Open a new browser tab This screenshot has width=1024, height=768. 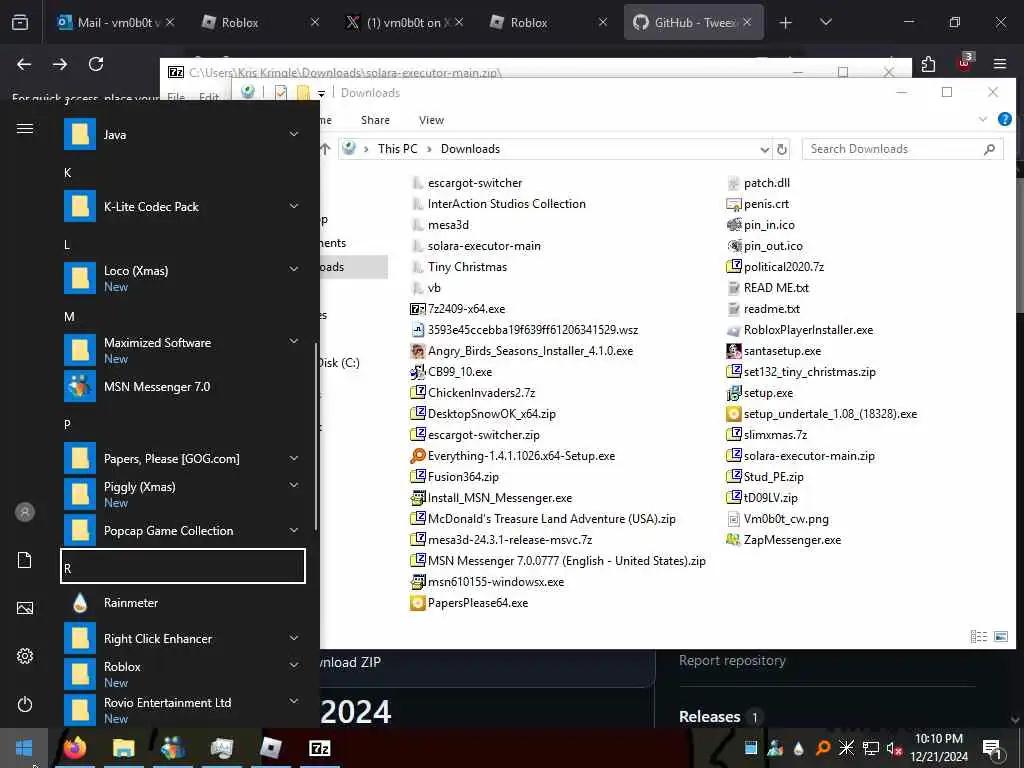[786, 22]
